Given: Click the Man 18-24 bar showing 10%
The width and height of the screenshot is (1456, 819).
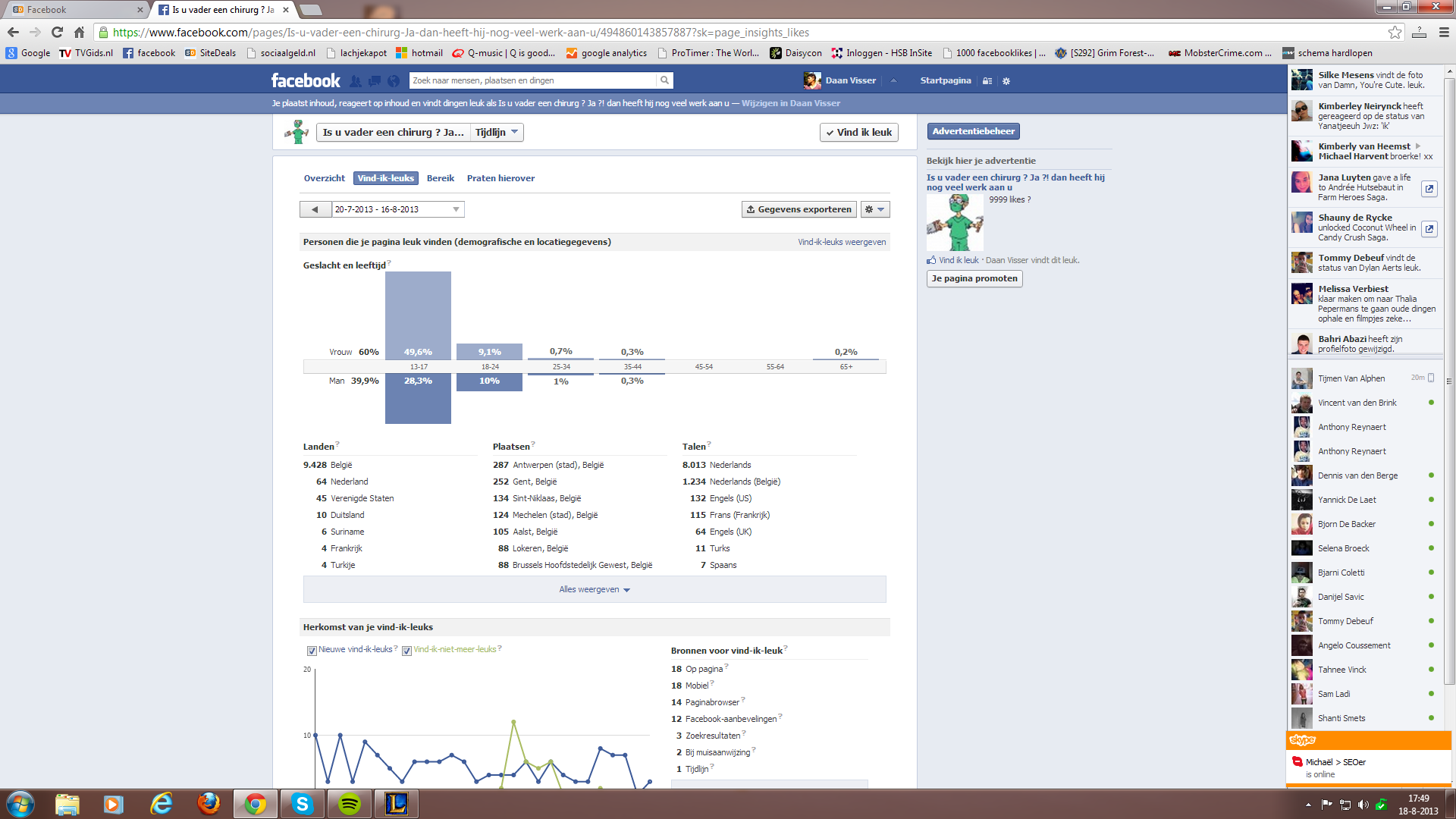Looking at the screenshot, I should (x=489, y=382).
